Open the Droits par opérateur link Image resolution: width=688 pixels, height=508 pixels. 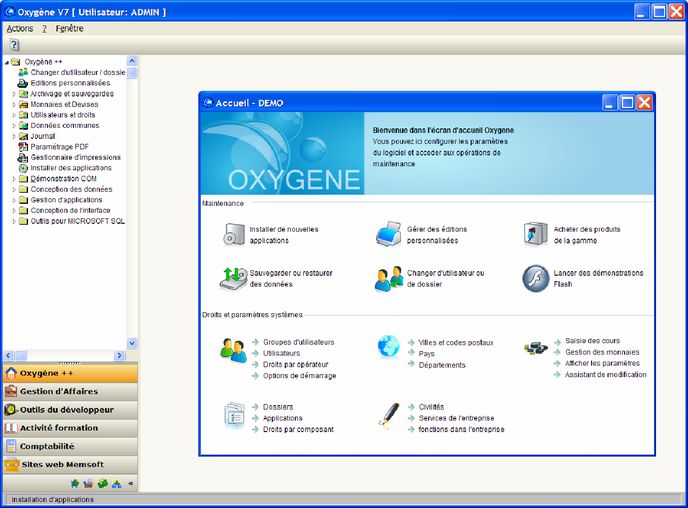point(295,365)
